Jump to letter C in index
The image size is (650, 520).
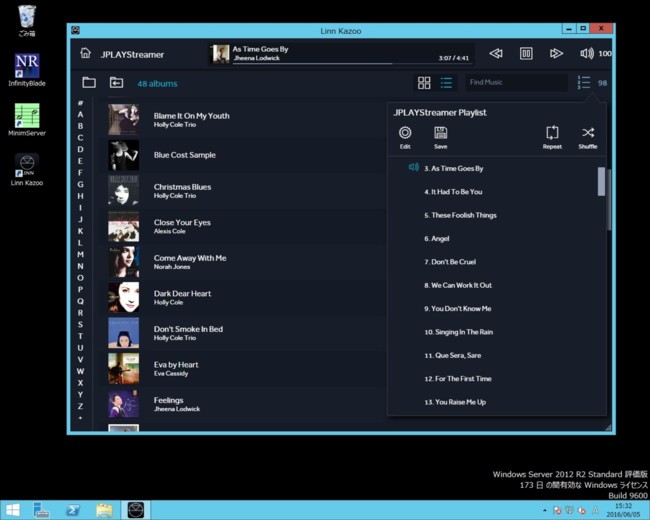80,138
